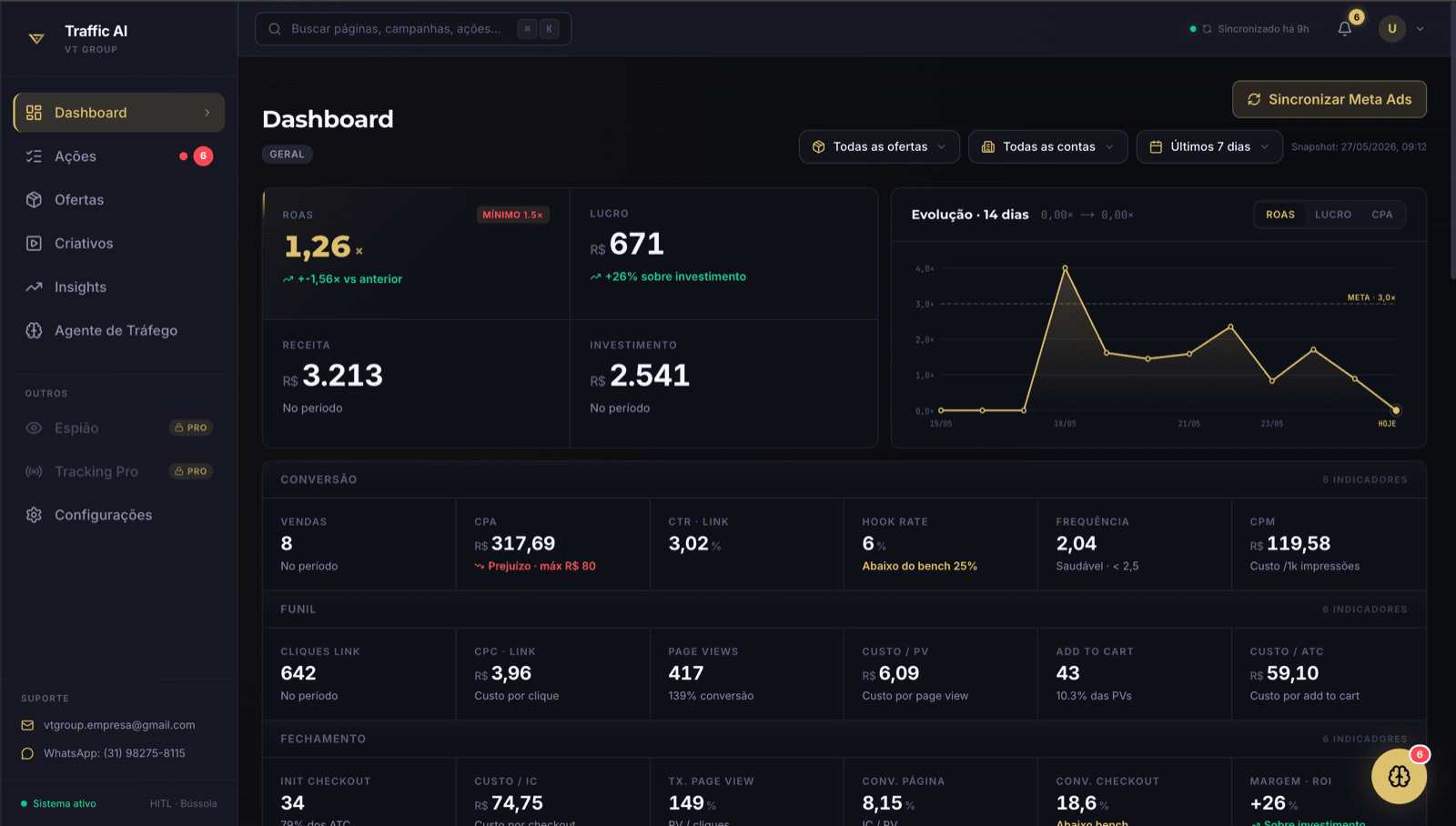Open Agente de Tráfego section
The width and height of the screenshot is (1456, 826).
(119, 331)
